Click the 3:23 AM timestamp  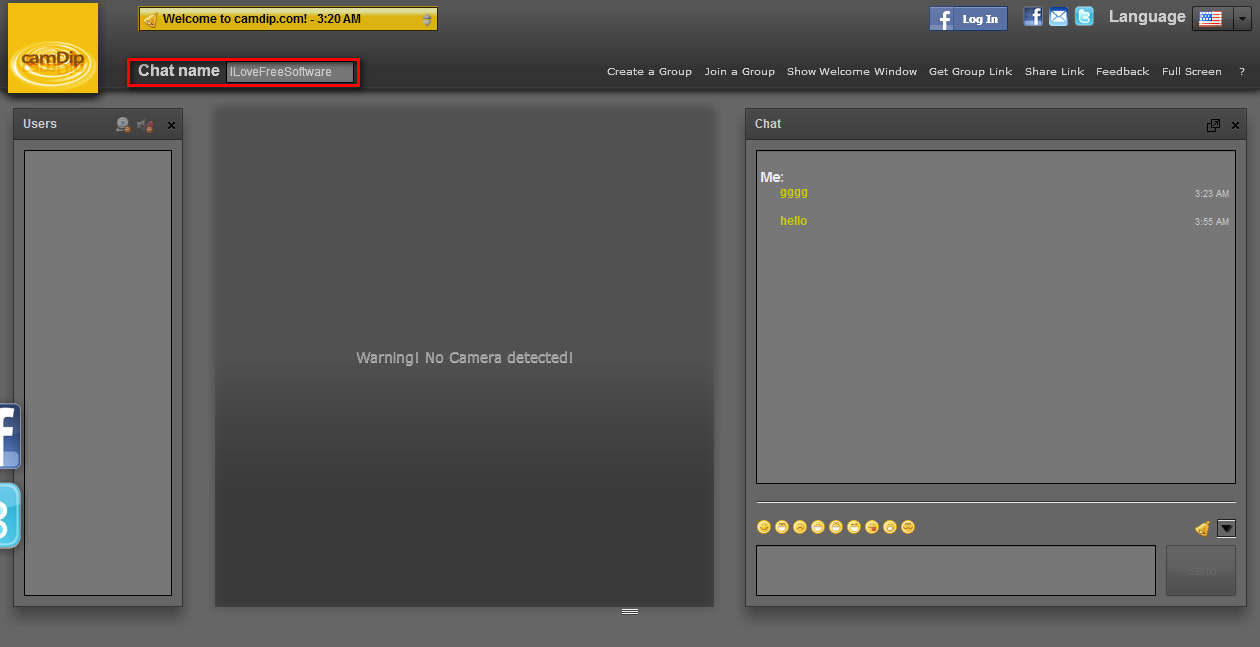coord(1212,194)
